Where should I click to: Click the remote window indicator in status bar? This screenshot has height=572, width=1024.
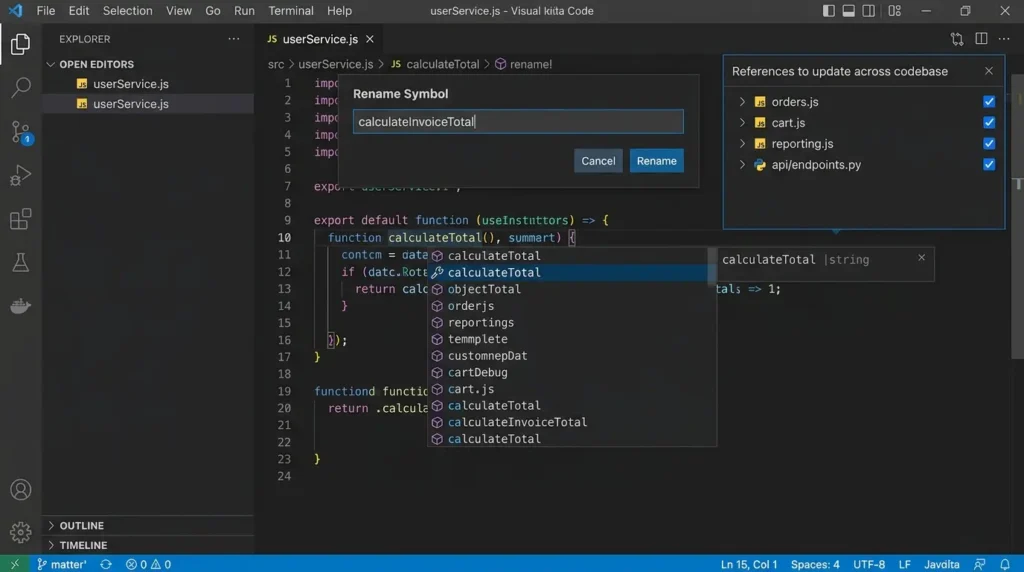click(14, 564)
